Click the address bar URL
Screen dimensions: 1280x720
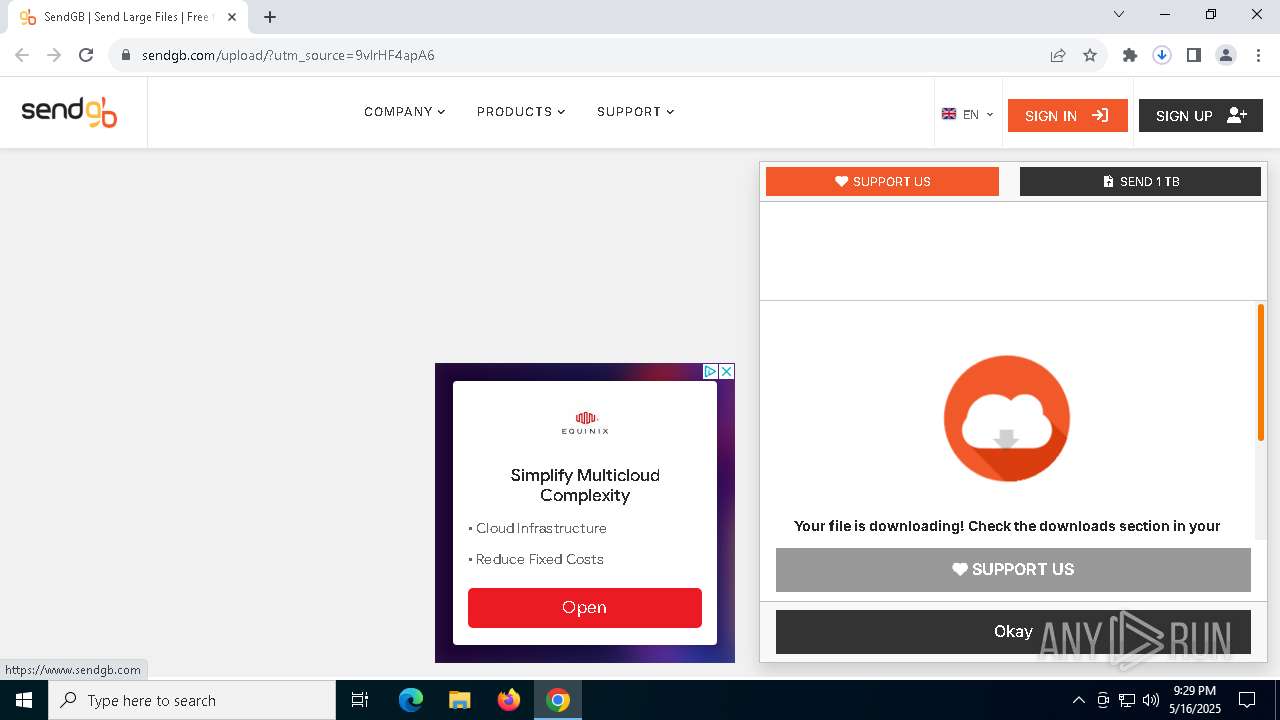[x=288, y=55]
